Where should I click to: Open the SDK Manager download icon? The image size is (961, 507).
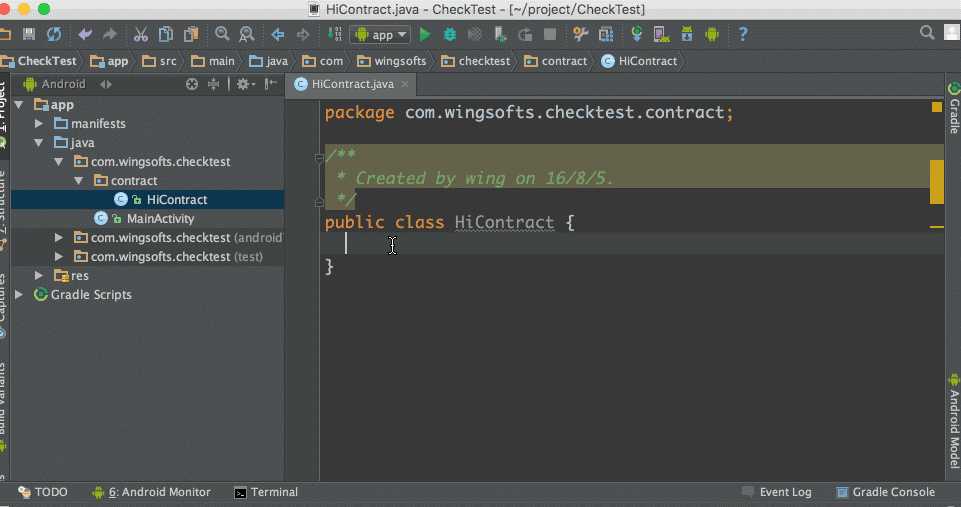click(x=687, y=34)
